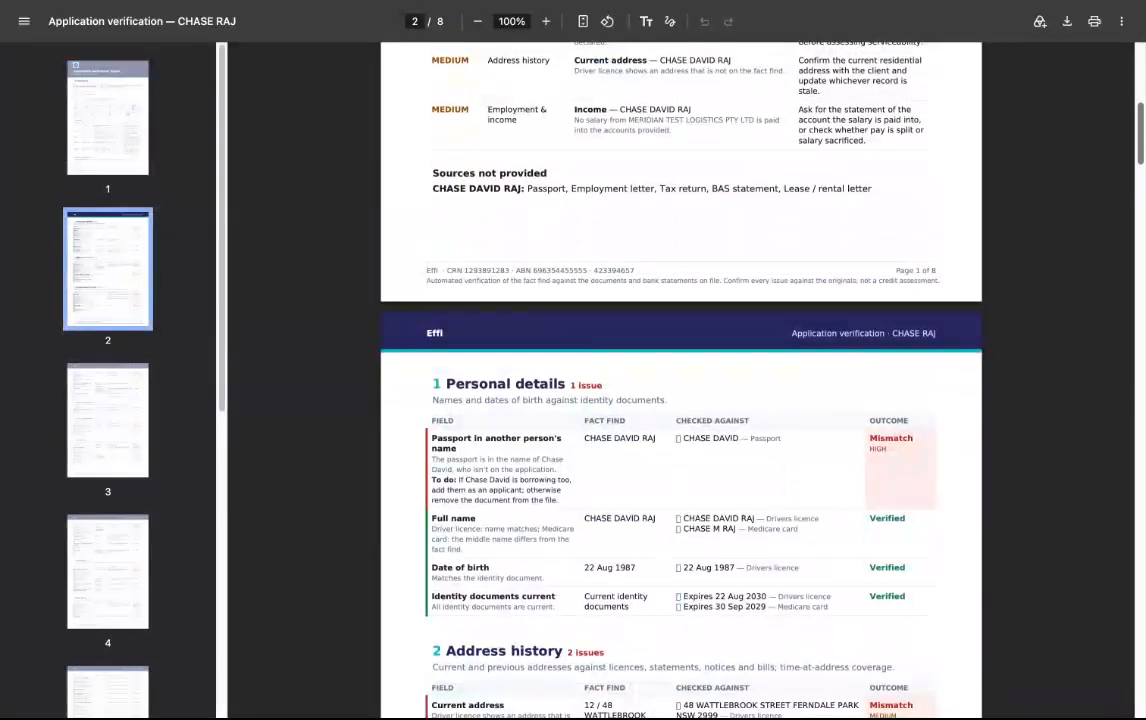Click the undo arrow icon
Image resolution: width=1146 pixels, height=720 pixels.
pyautogui.click(x=705, y=21)
